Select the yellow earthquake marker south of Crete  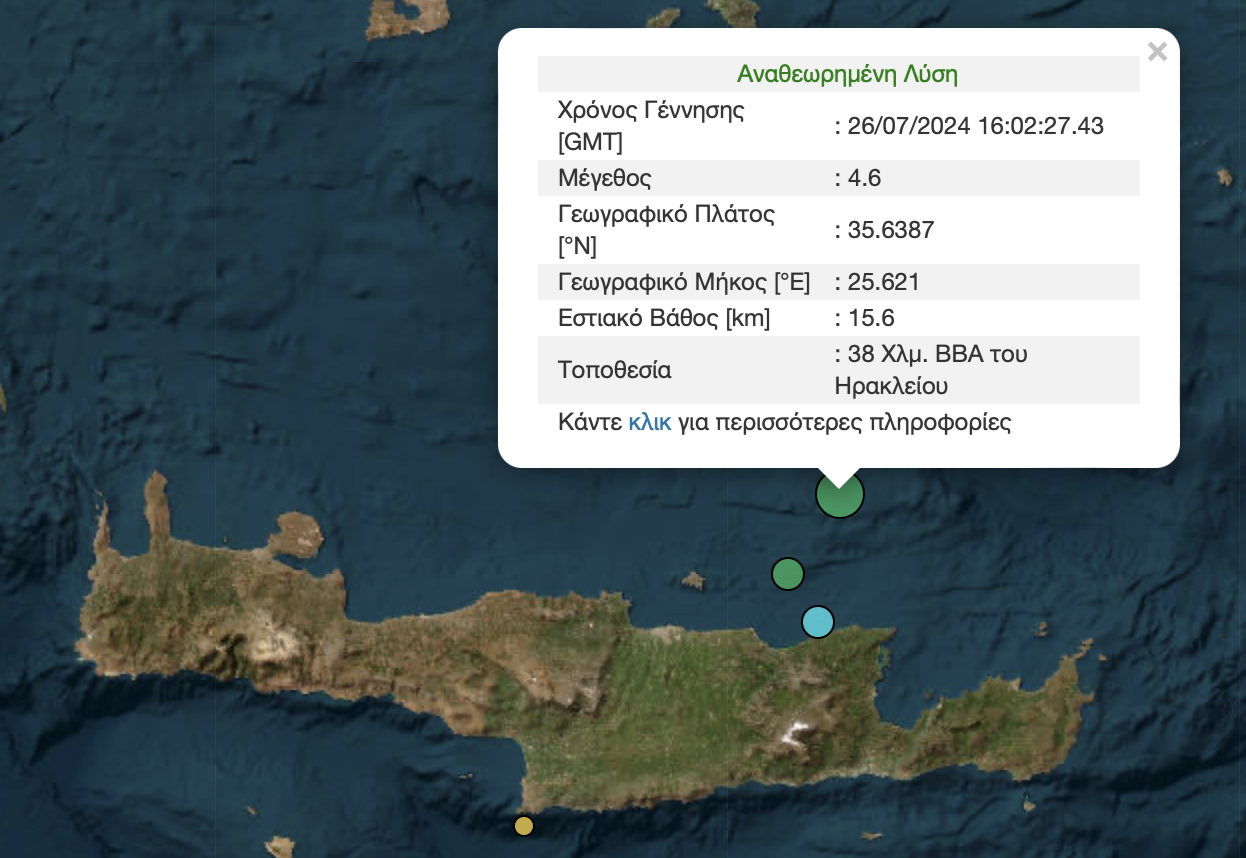point(523,826)
